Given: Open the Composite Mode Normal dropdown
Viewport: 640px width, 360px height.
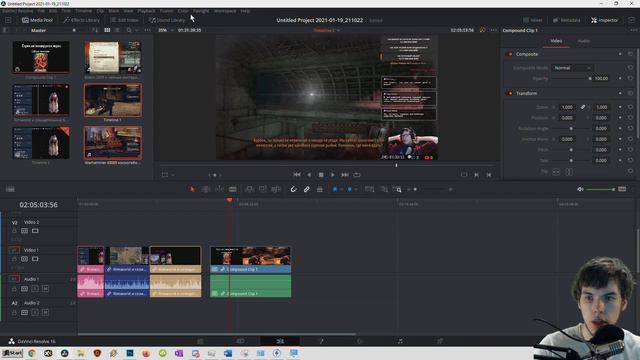Looking at the screenshot, I should click(x=572, y=68).
